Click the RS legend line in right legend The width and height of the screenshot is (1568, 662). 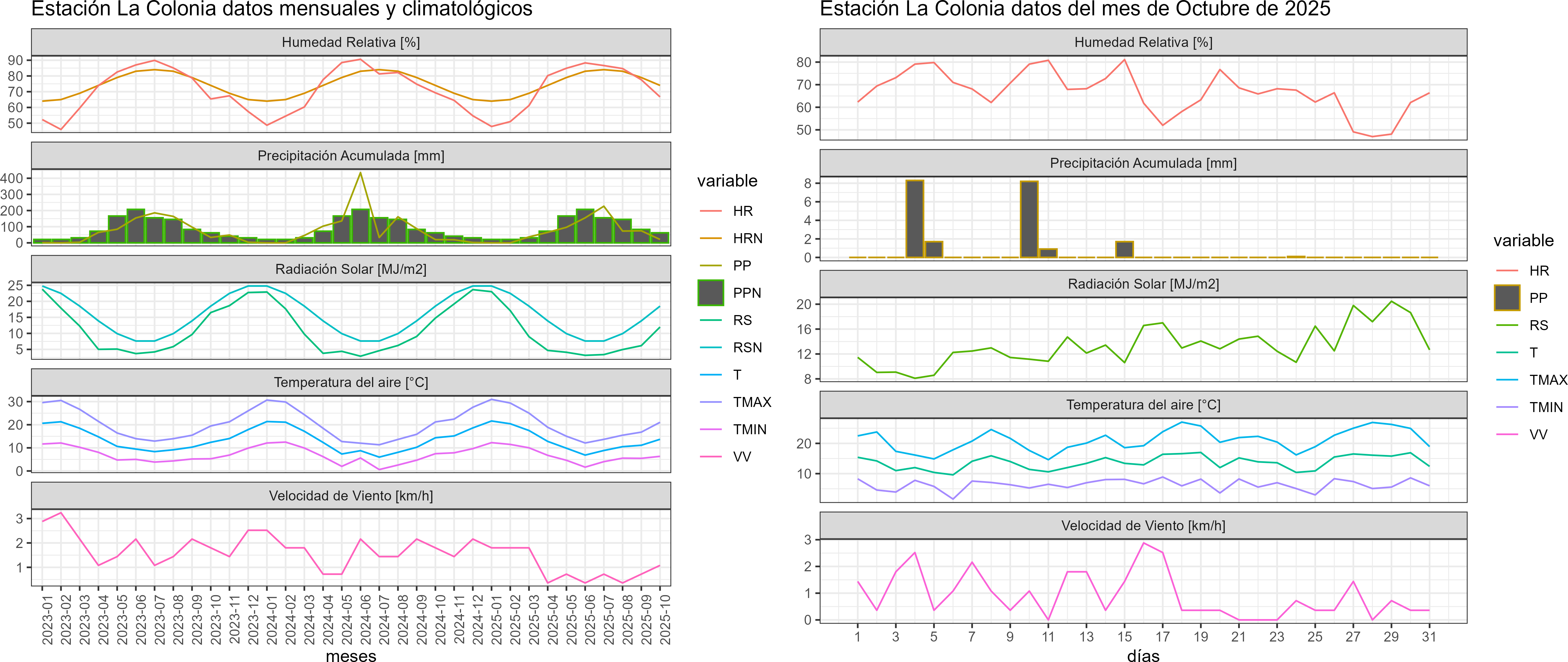pyautogui.click(x=1507, y=325)
